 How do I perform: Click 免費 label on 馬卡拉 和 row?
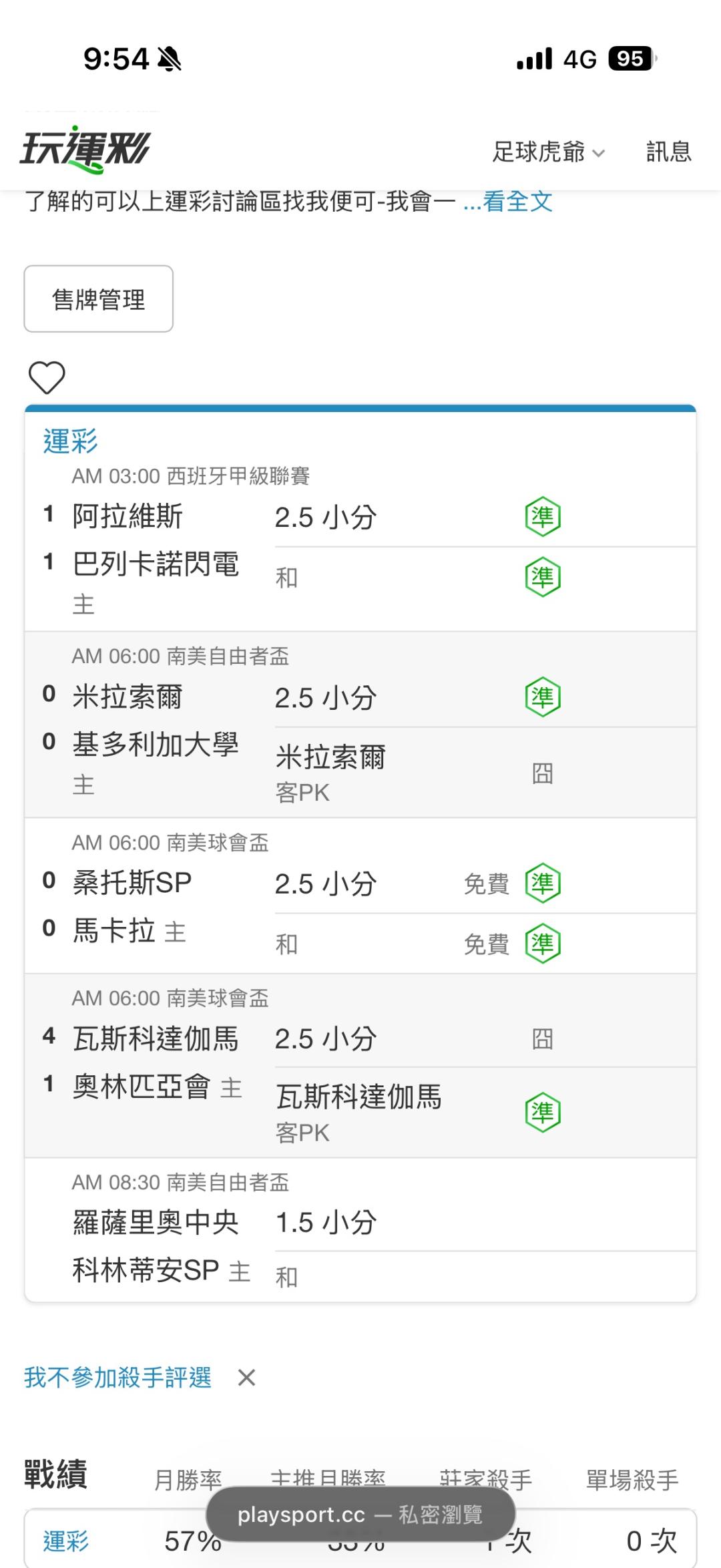(x=487, y=944)
